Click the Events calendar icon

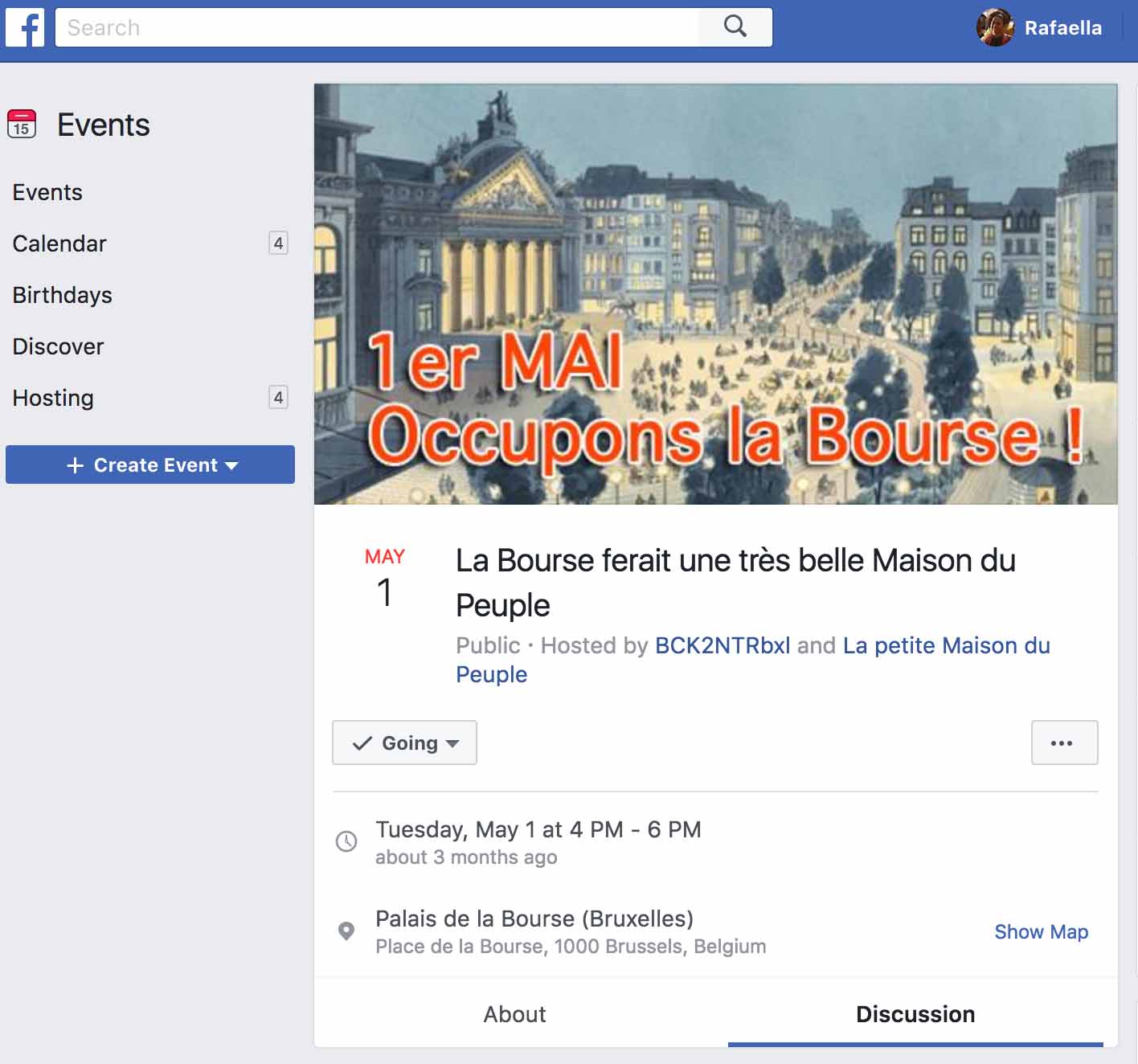point(22,124)
